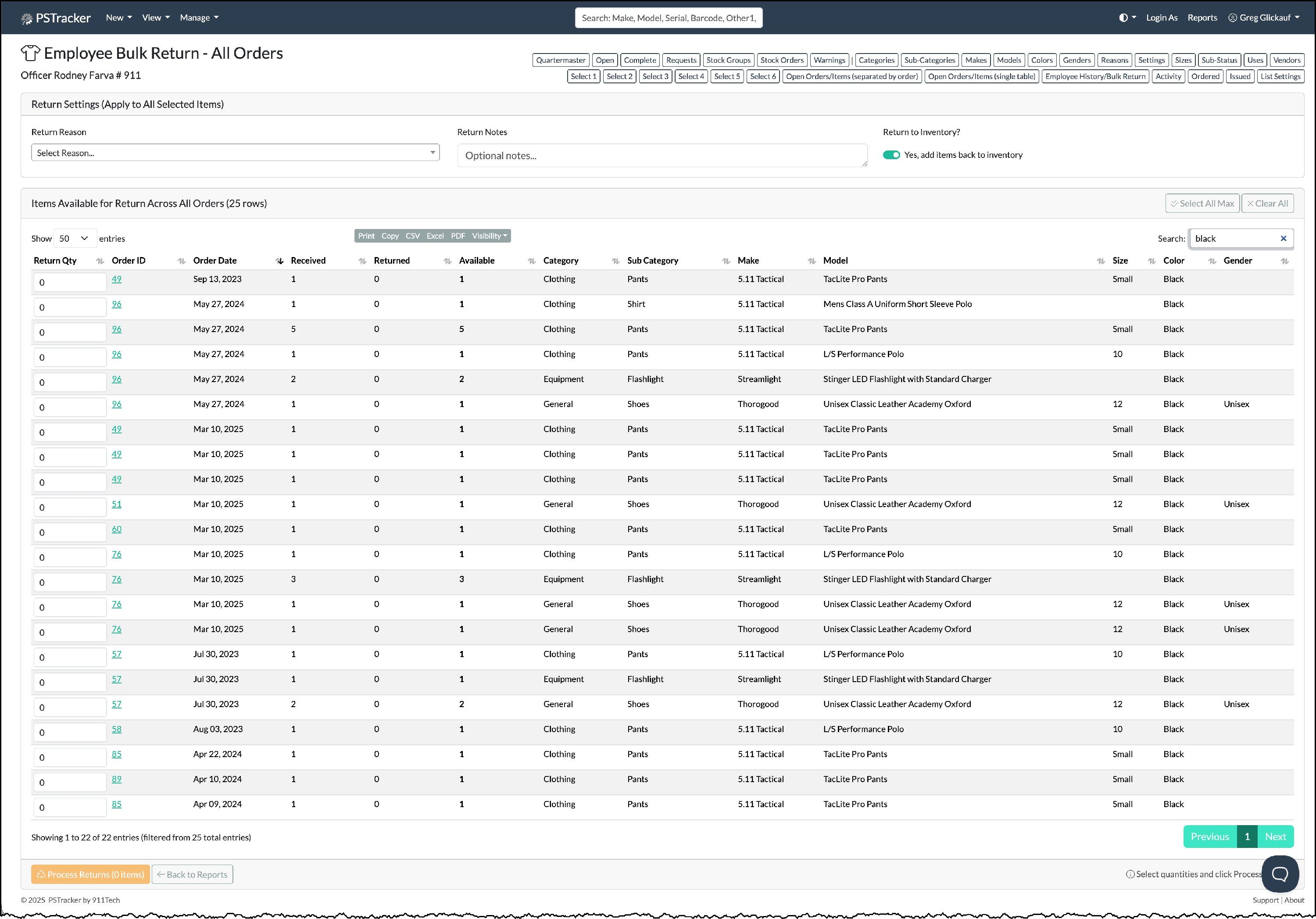Expand the Visibility column dropdown
1316x919 pixels.
coord(489,236)
